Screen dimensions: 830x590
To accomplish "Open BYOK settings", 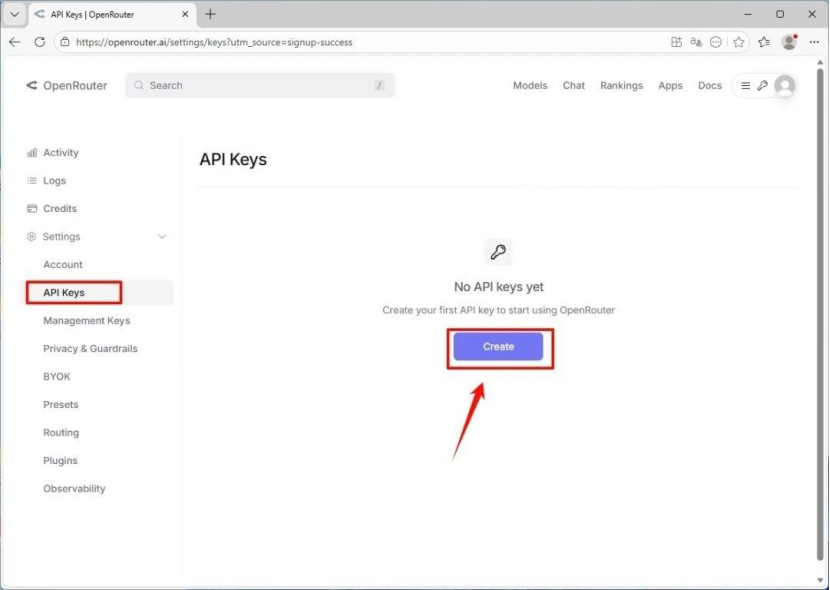I will tap(57, 377).
